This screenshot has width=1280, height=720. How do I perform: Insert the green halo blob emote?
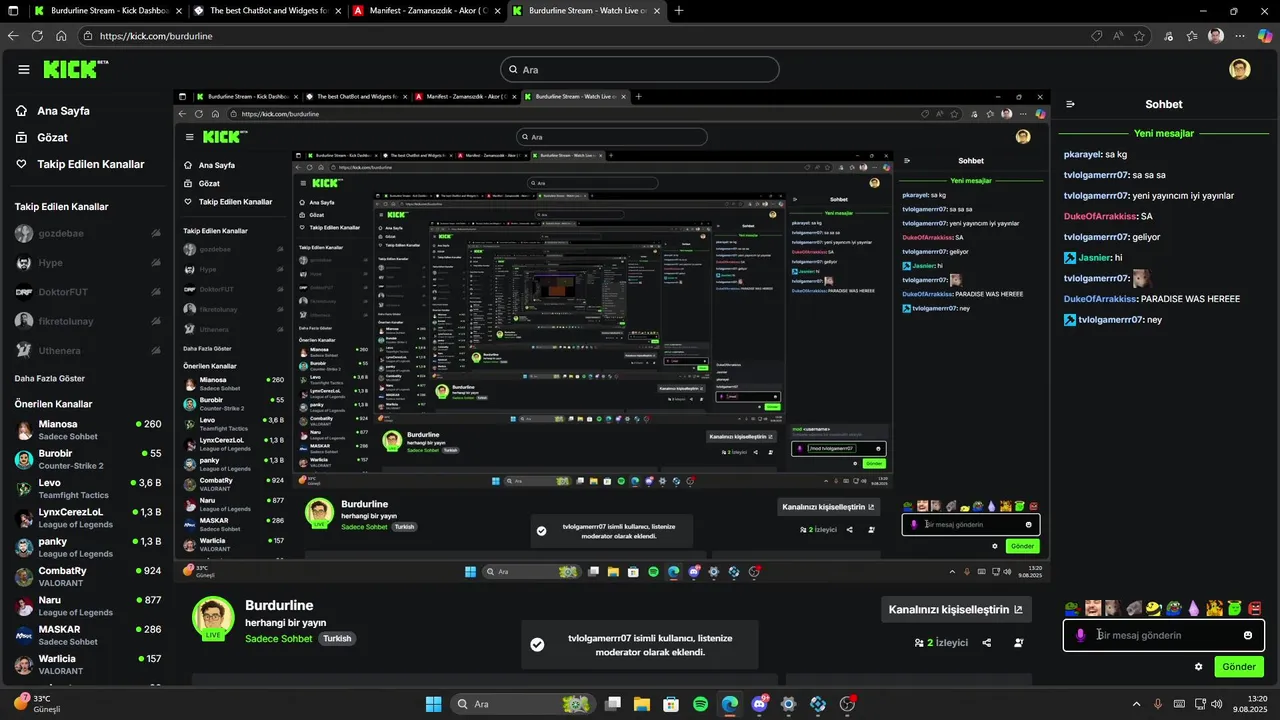tap(1235, 608)
